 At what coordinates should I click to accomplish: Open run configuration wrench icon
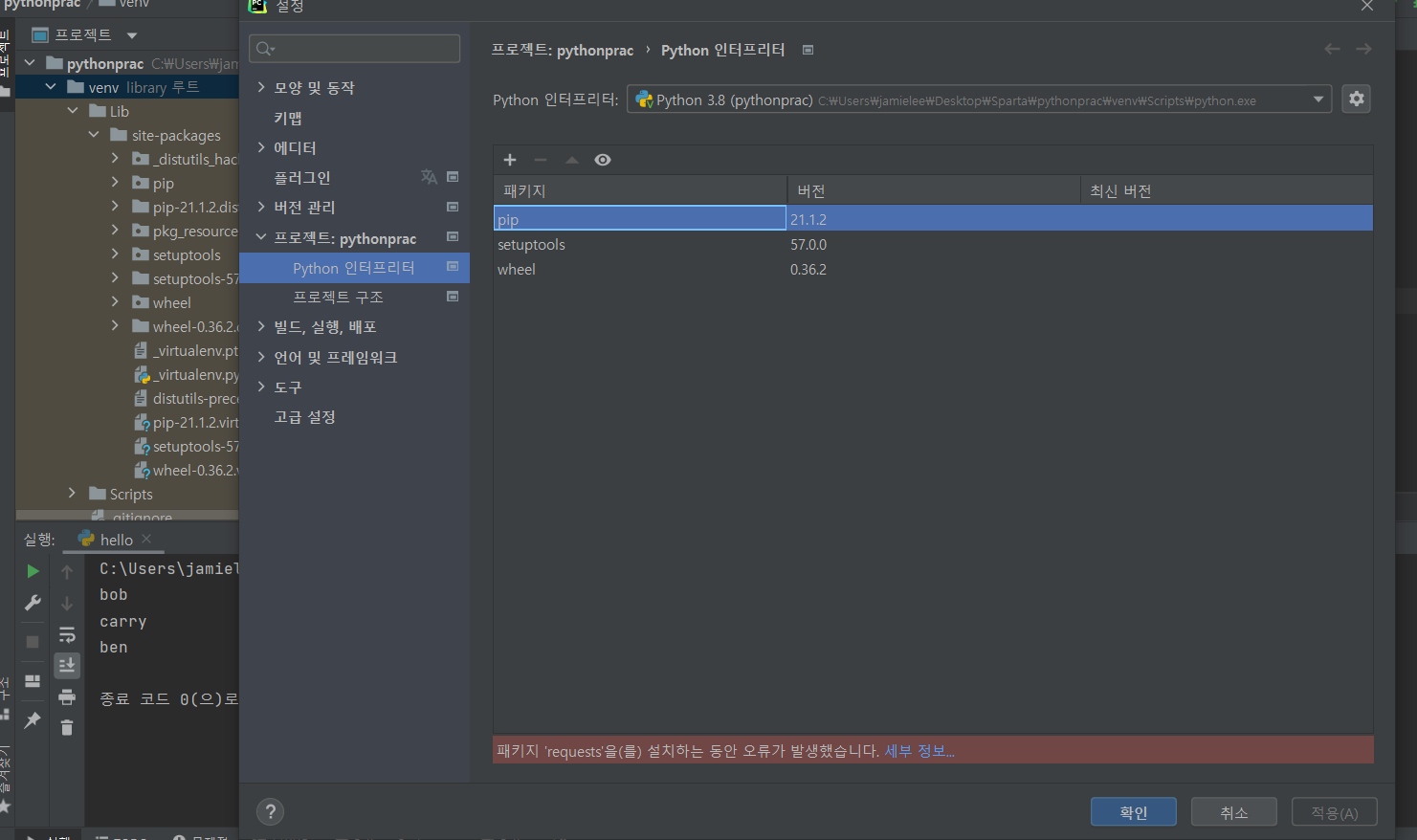[33, 603]
